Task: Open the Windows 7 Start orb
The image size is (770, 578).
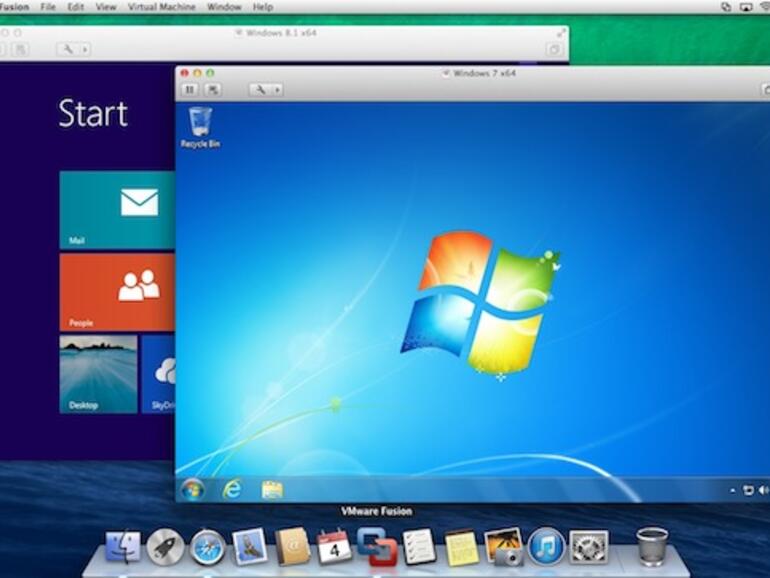Action: (x=192, y=490)
